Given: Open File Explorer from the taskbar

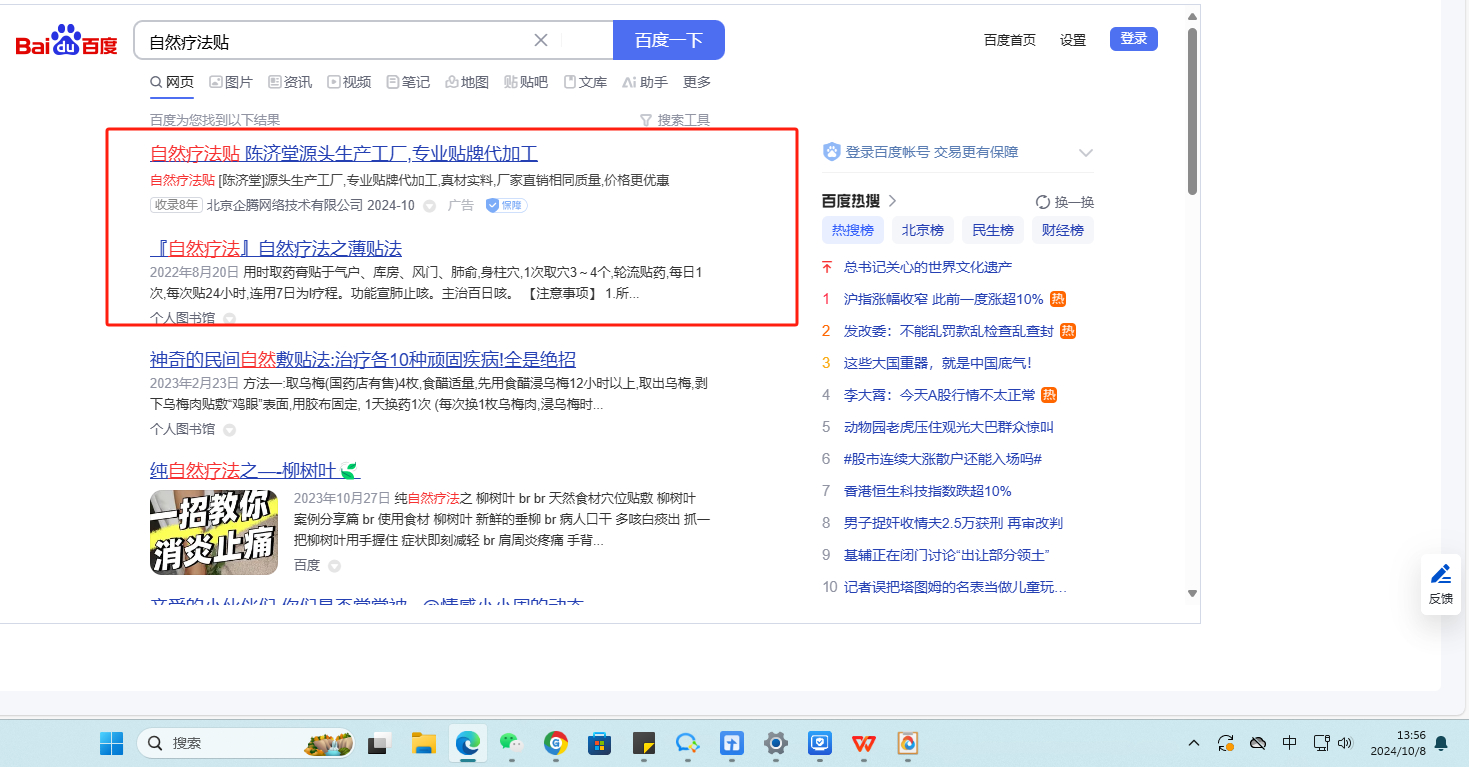Looking at the screenshot, I should tap(424, 743).
